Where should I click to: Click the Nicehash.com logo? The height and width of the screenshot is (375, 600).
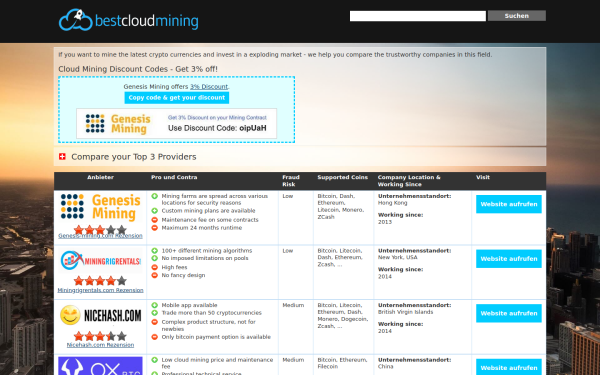(x=100, y=315)
